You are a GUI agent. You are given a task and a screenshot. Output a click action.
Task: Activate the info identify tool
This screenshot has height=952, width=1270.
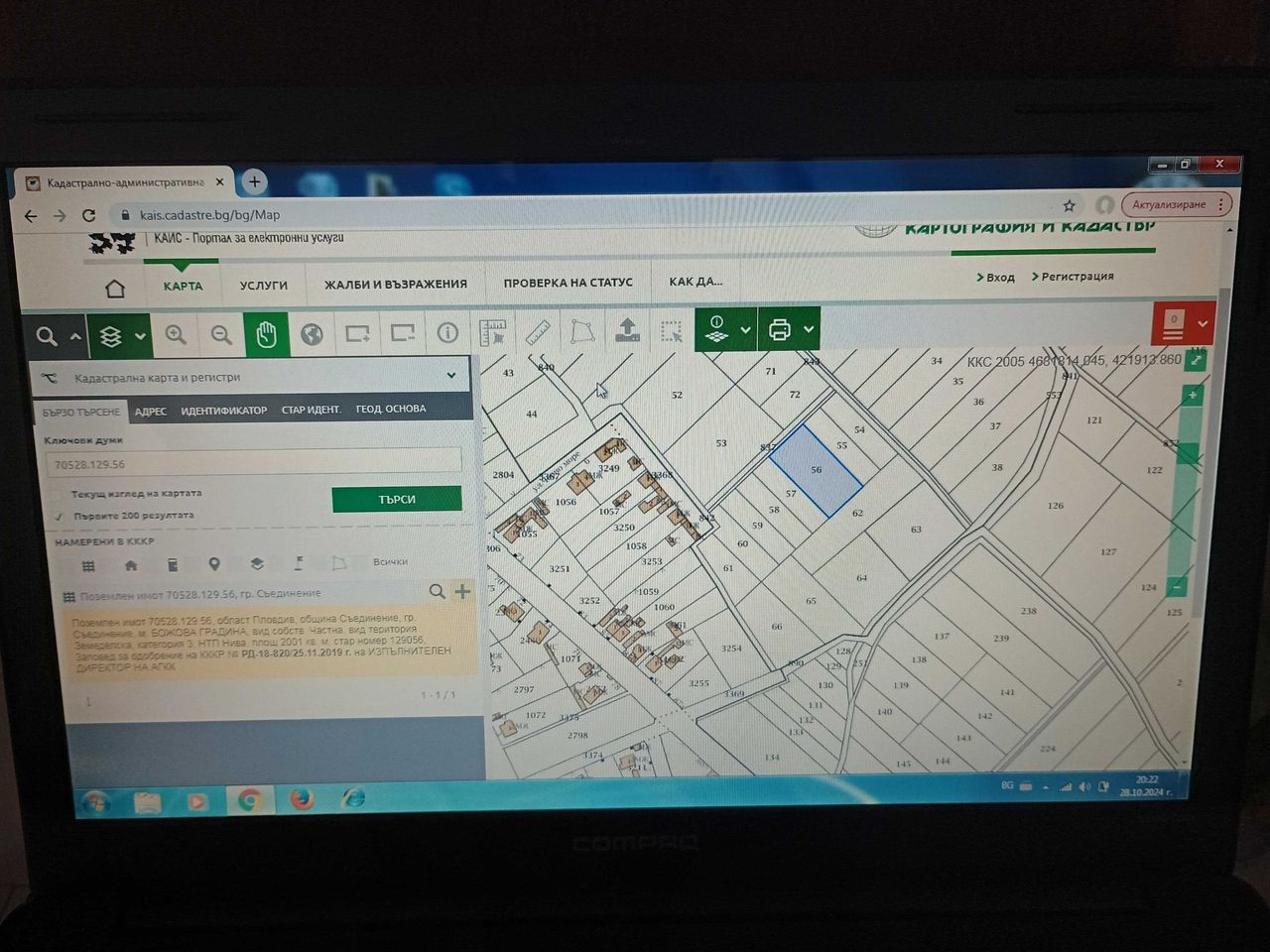tap(447, 333)
